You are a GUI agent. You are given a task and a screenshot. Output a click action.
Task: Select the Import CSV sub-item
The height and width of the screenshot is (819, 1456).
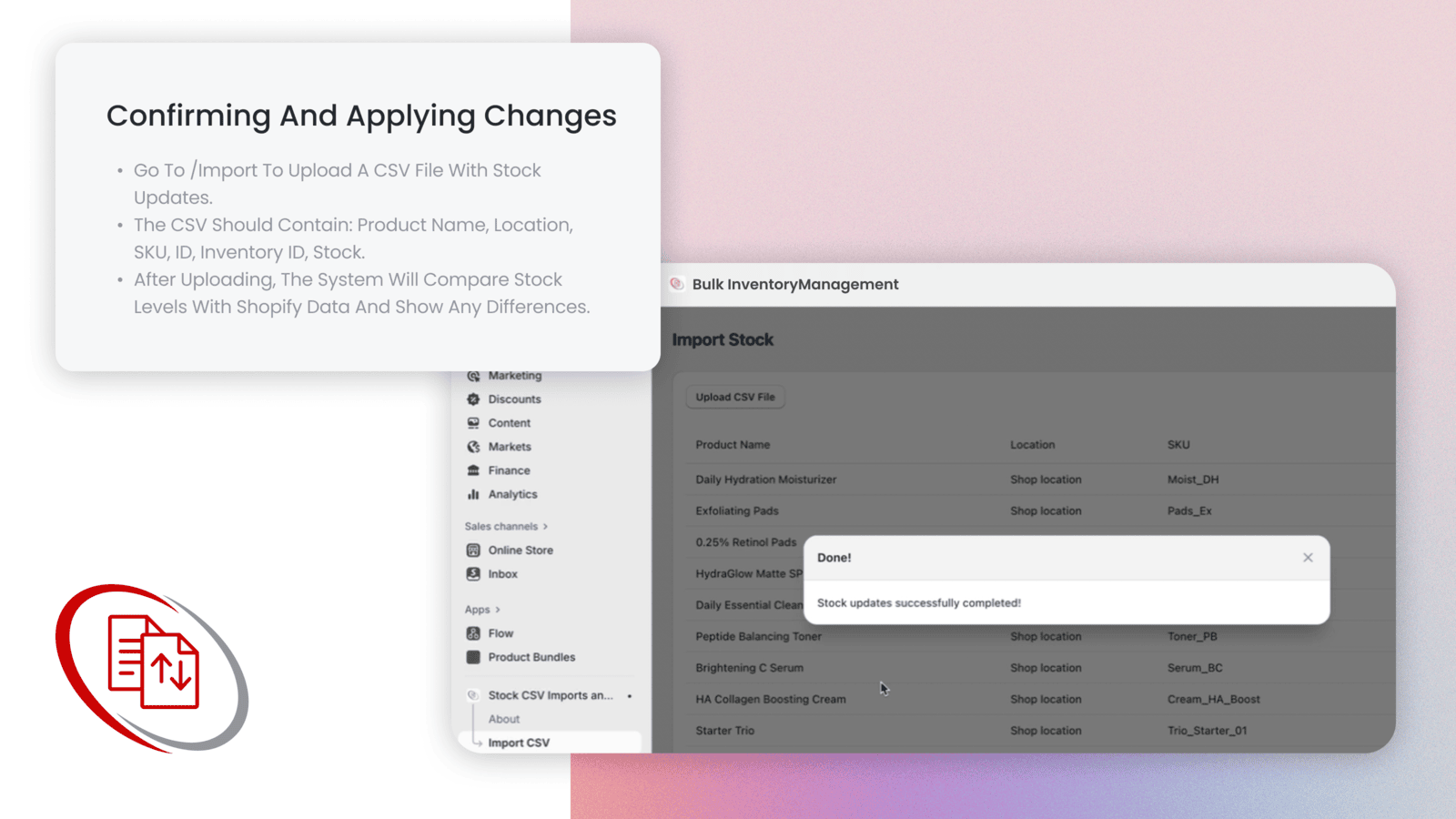pos(519,743)
